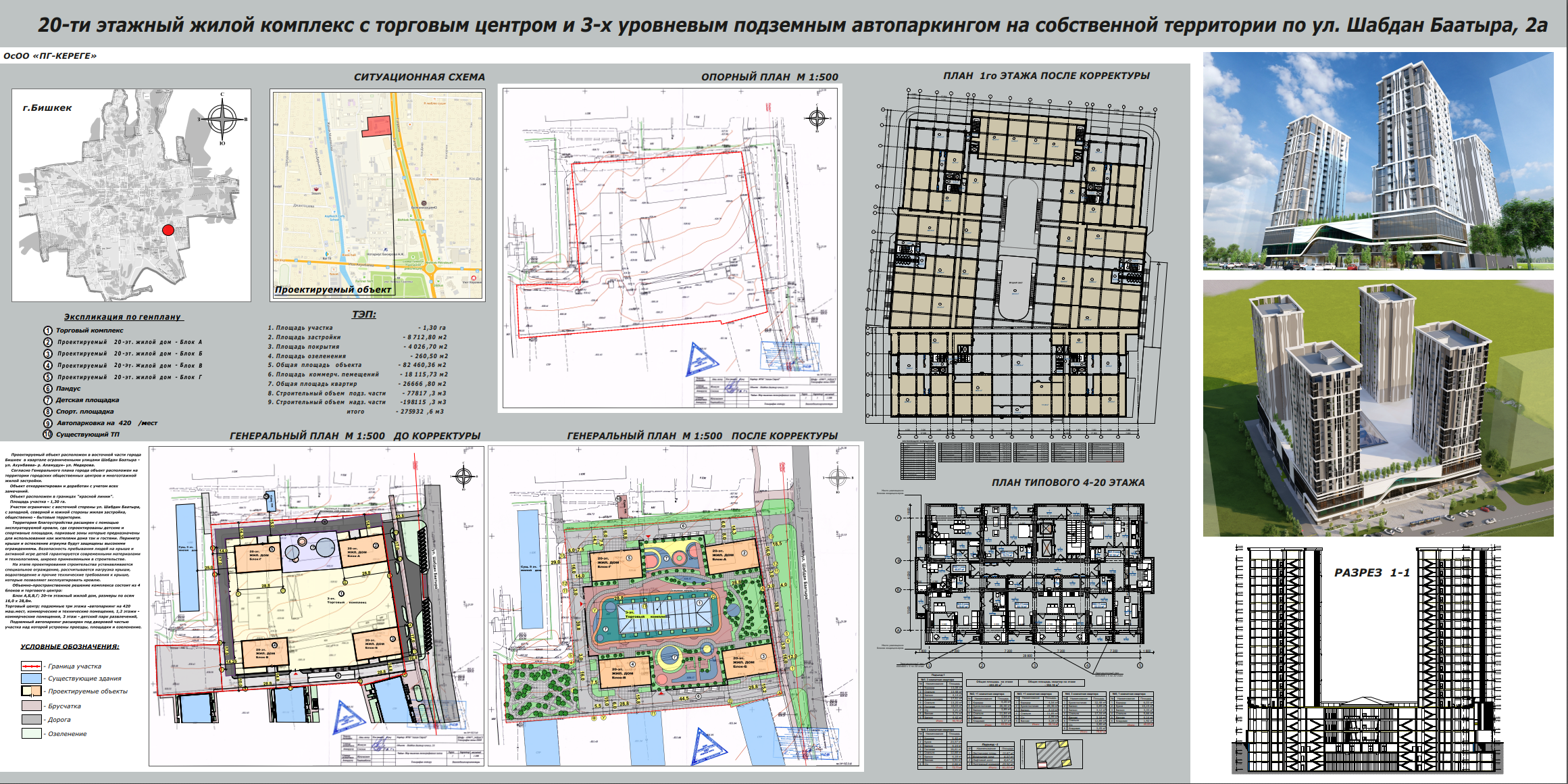Click the compass on the ОПОРНЫЙ ПЛАН drawing
This screenshot has width=1568, height=784.
[817, 118]
